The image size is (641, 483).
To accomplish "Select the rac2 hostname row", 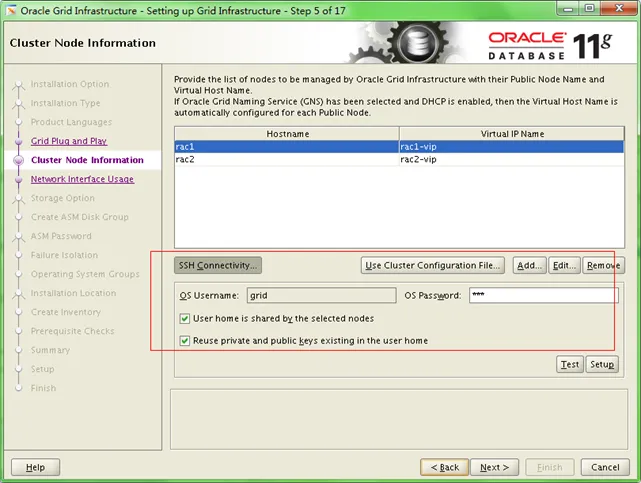I will [x=399, y=159].
